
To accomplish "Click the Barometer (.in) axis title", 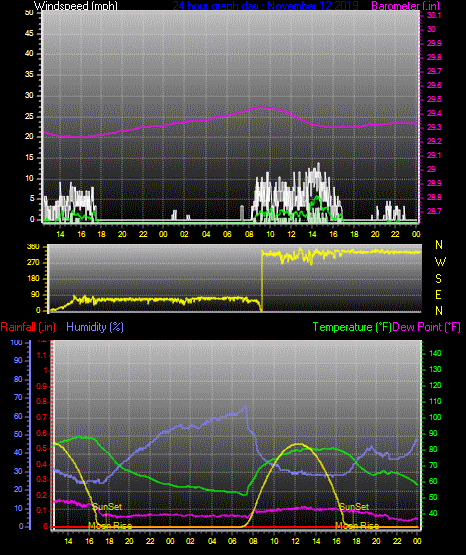I will coord(405,5).
